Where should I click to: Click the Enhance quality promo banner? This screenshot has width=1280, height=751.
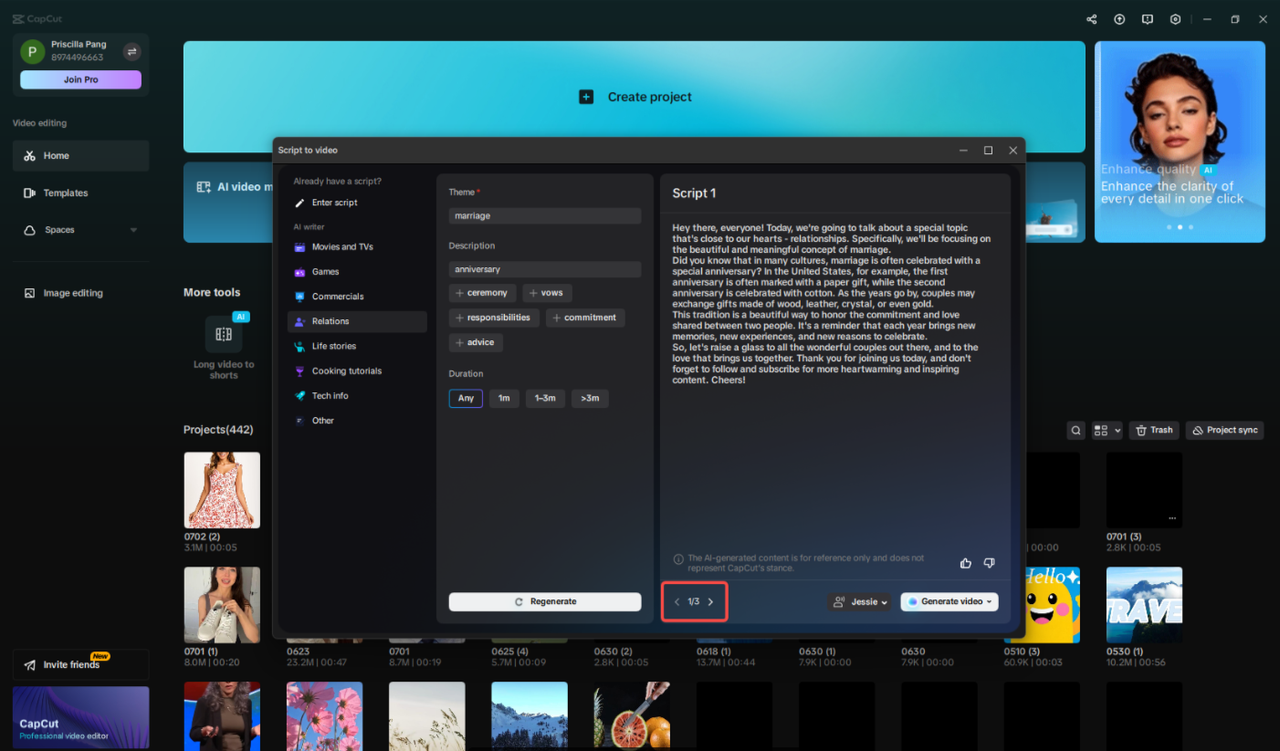coord(1179,141)
